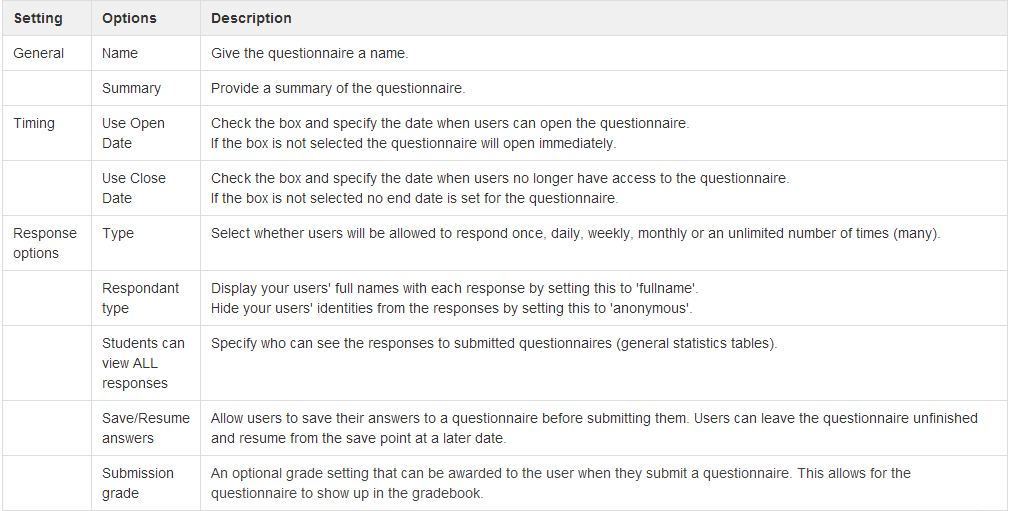Select the Save/Resume answers option cell
Image resolution: width=1009 pixels, height=511 pixels.
pos(145,428)
